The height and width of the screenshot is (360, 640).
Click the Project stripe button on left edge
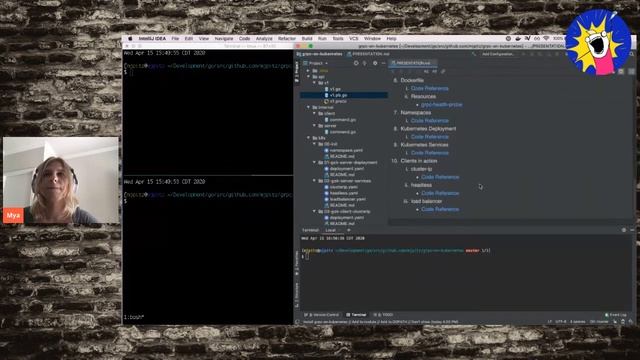click(297, 72)
